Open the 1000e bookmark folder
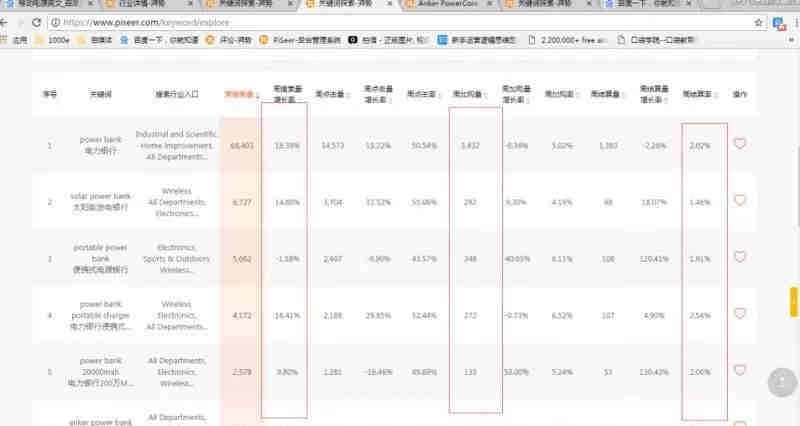 point(53,40)
